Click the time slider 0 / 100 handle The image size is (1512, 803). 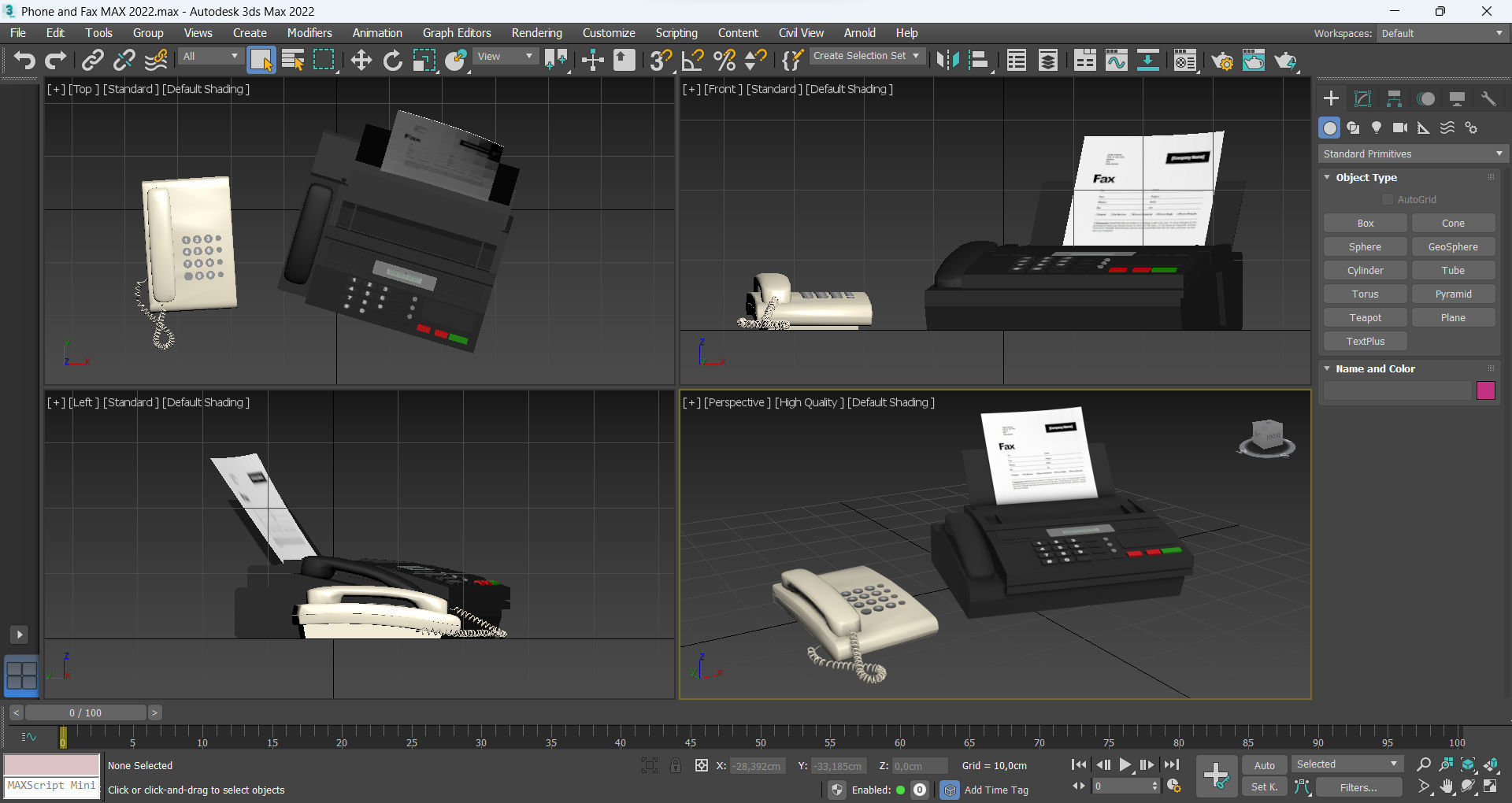(85, 712)
